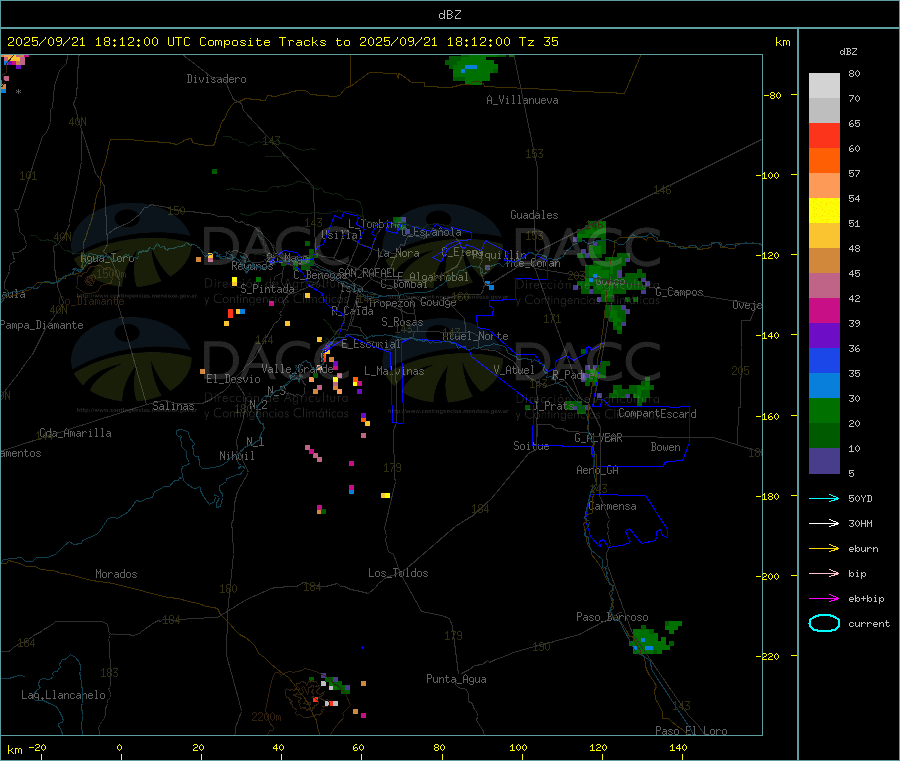Click the Paso_Barroso map label

point(612,617)
